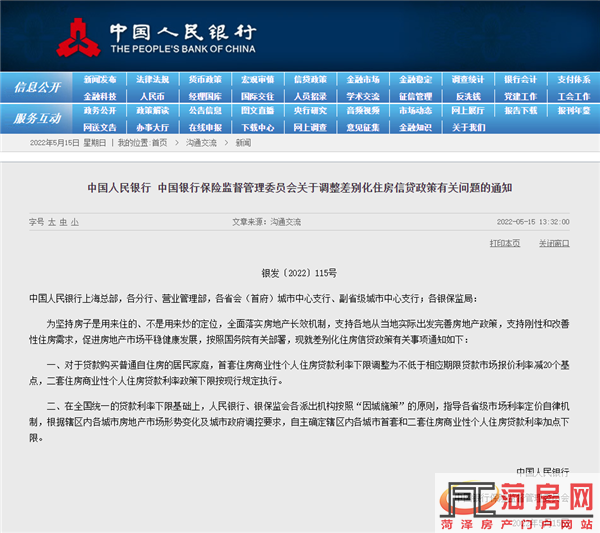Set font size to 小
Viewport: 600px width, 533px height.
click(75, 222)
